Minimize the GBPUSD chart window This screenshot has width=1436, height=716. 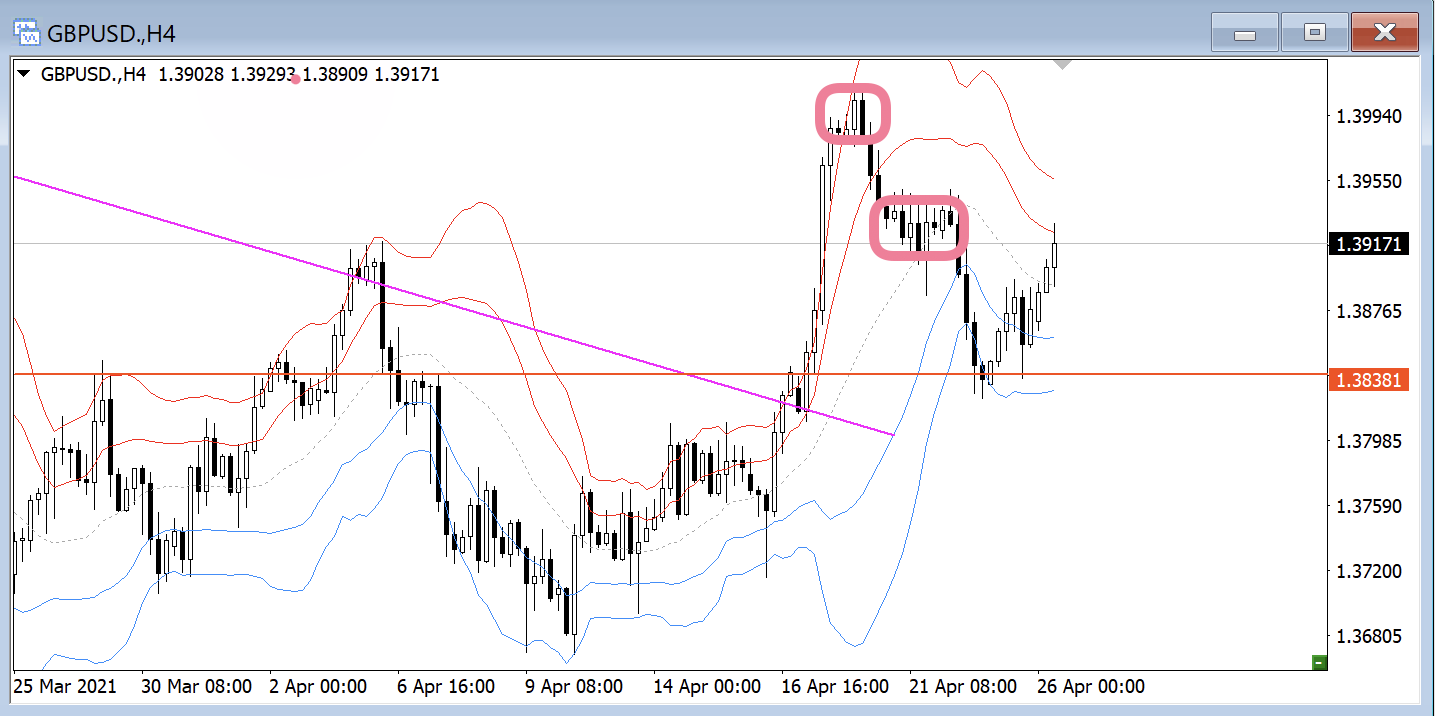1244,33
